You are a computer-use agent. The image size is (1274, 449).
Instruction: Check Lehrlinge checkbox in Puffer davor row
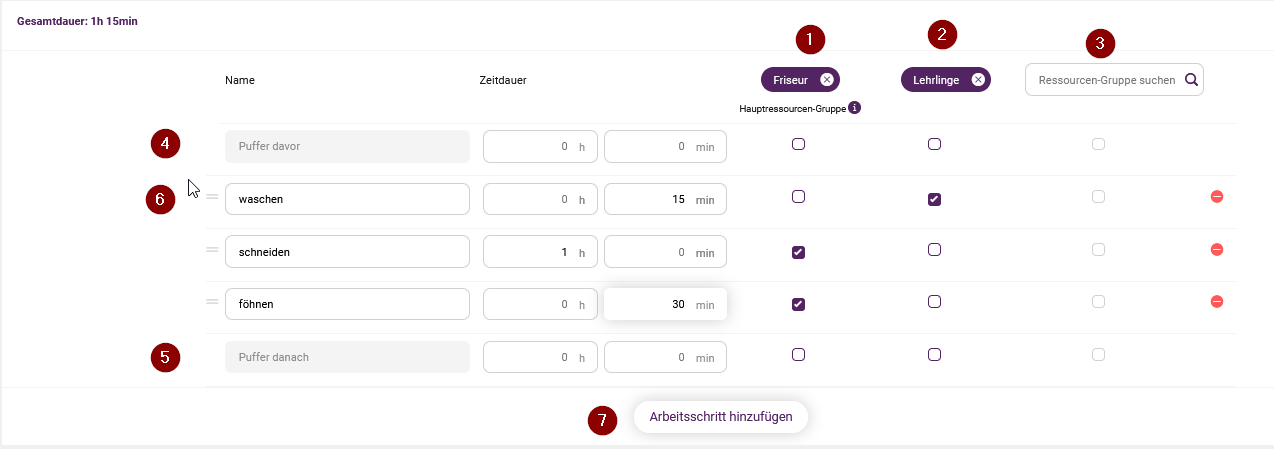pyautogui.click(x=934, y=144)
